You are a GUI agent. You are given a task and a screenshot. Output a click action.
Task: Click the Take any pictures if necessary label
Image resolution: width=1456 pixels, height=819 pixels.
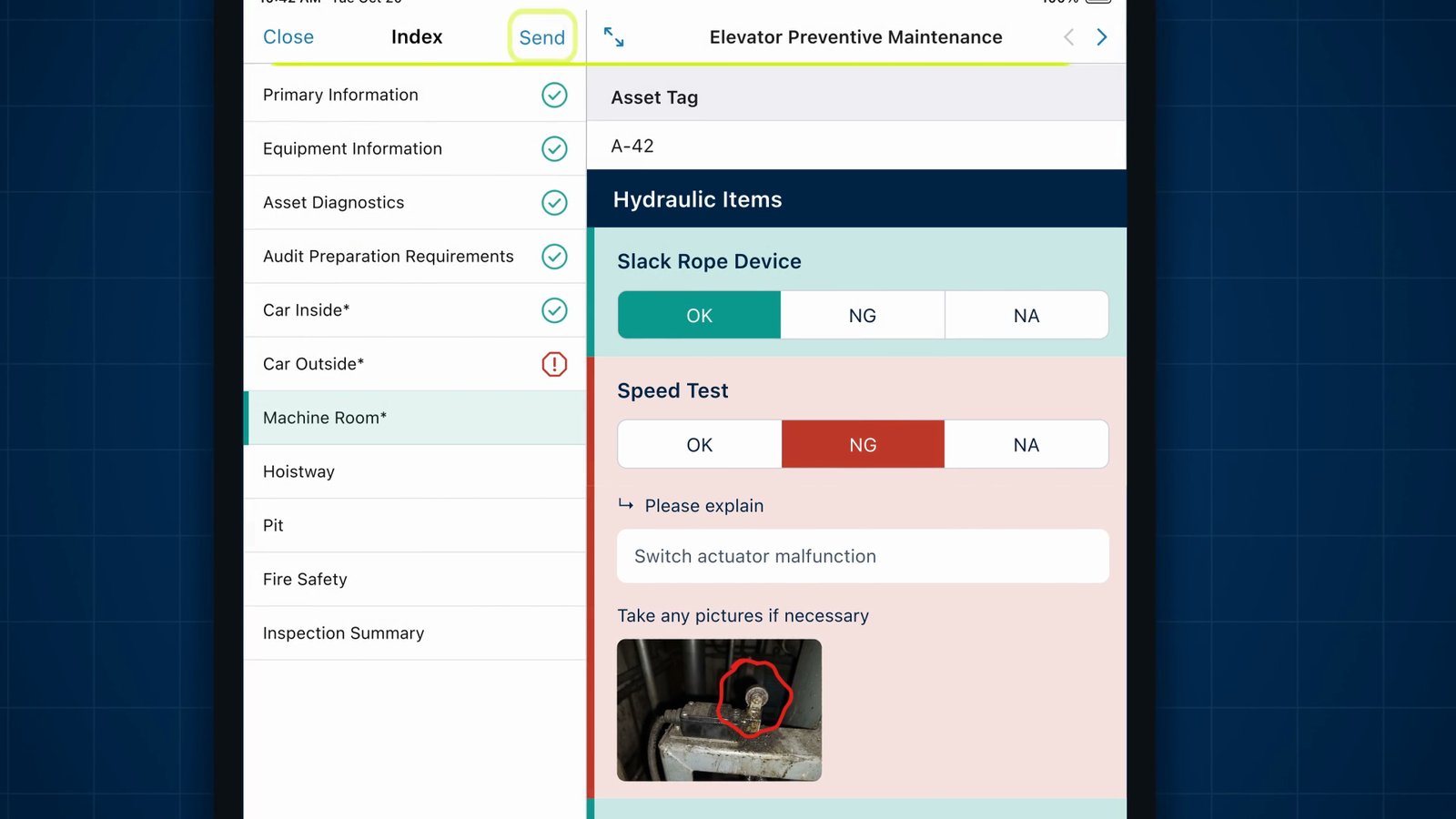click(743, 616)
